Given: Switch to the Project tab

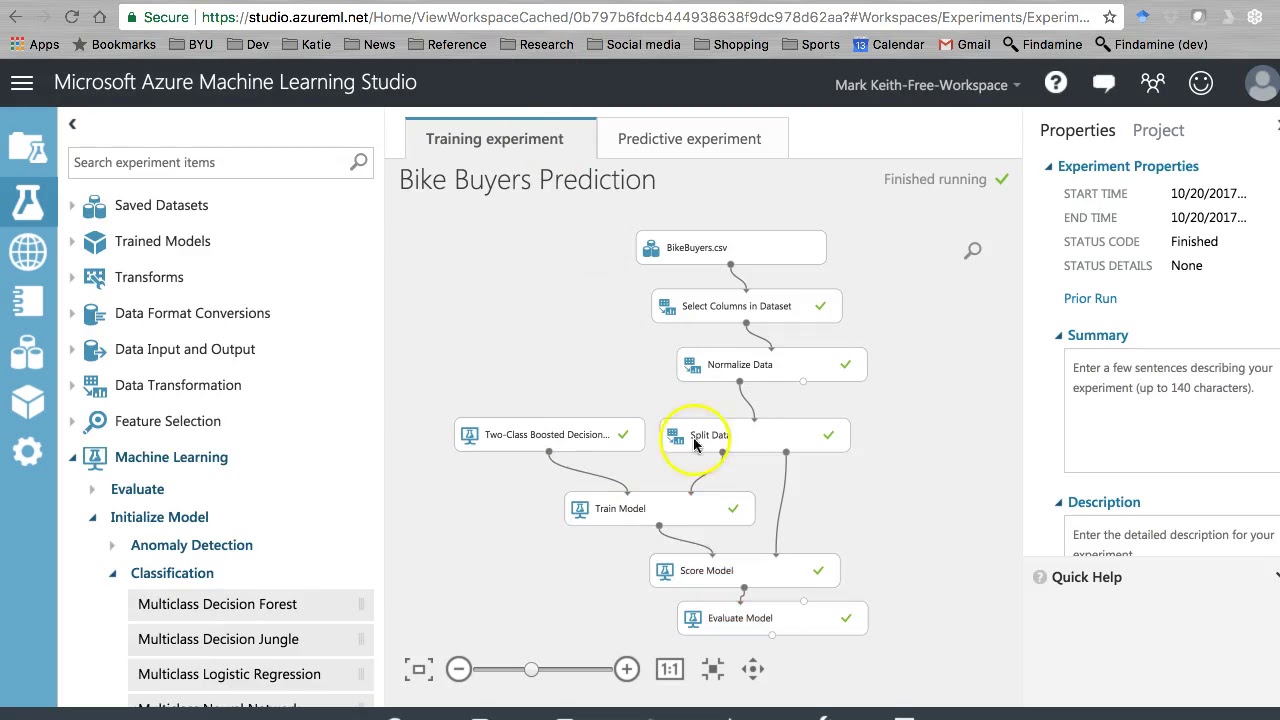Looking at the screenshot, I should click(1158, 130).
